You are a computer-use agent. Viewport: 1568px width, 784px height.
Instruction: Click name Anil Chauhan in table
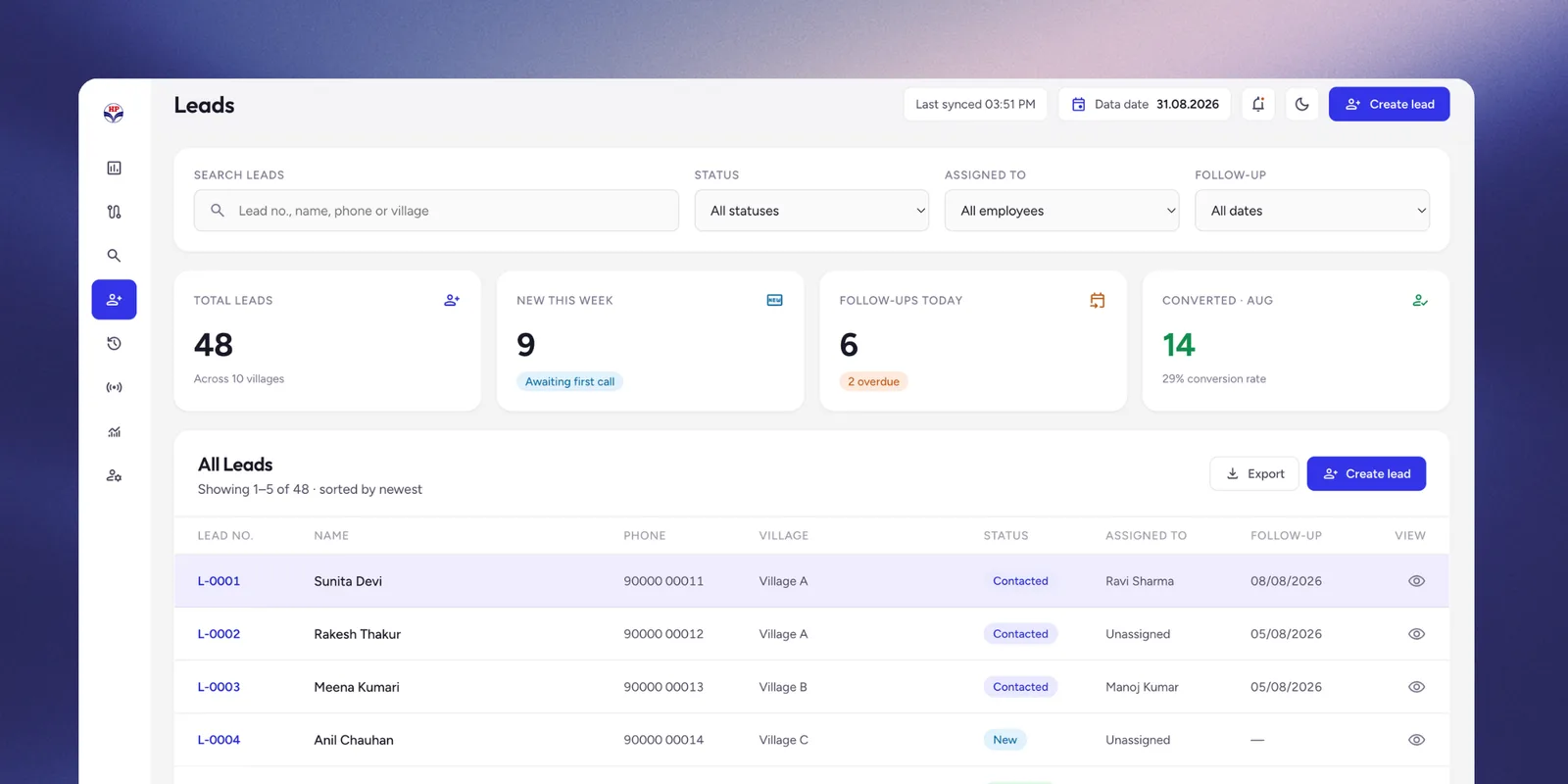354,740
